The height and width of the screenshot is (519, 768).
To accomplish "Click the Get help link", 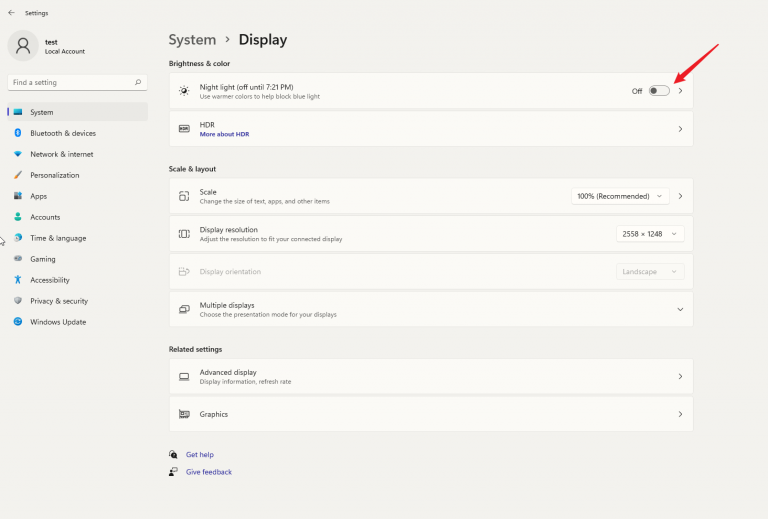I will pos(199,454).
